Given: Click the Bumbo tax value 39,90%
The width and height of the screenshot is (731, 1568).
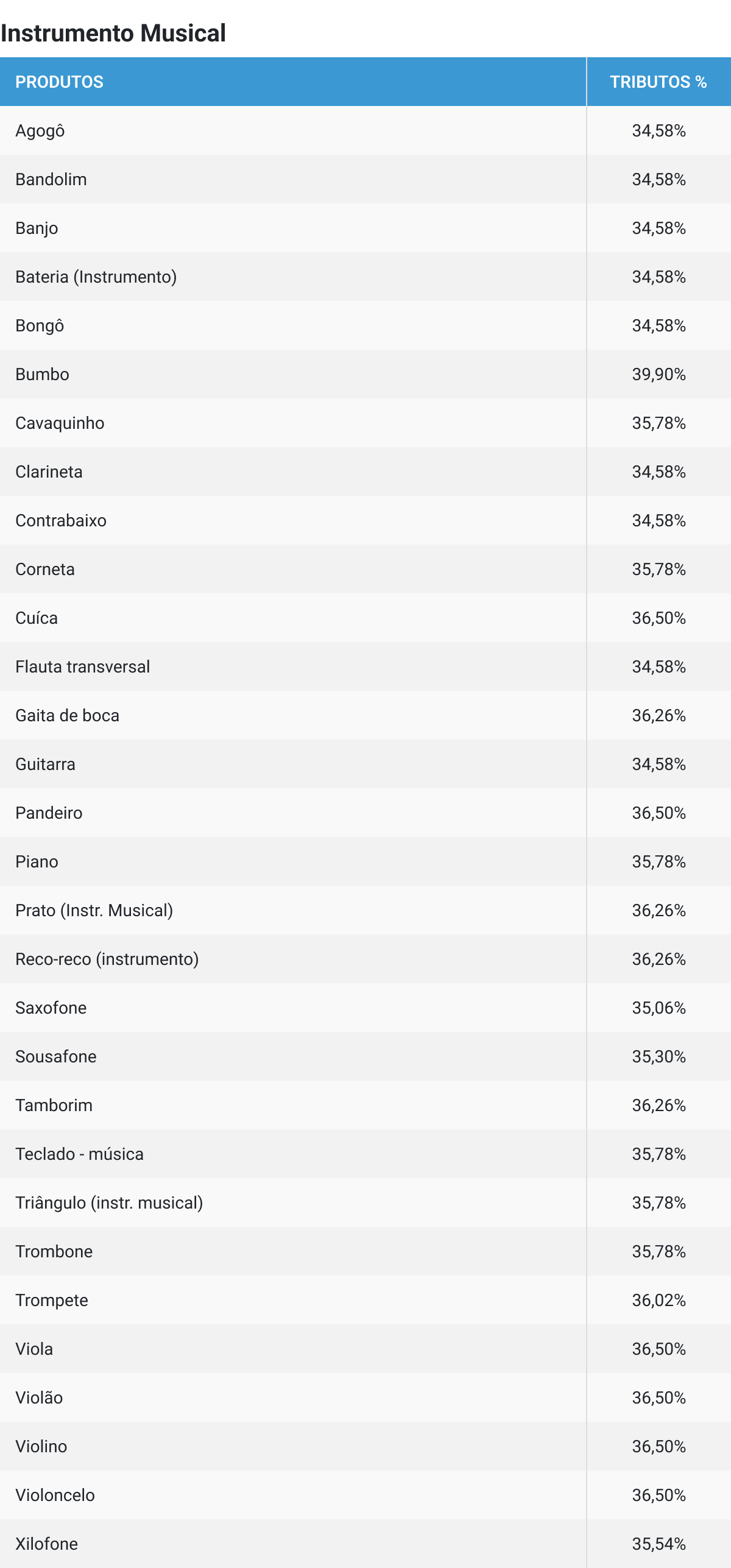Looking at the screenshot, I should tap(659, 374).
